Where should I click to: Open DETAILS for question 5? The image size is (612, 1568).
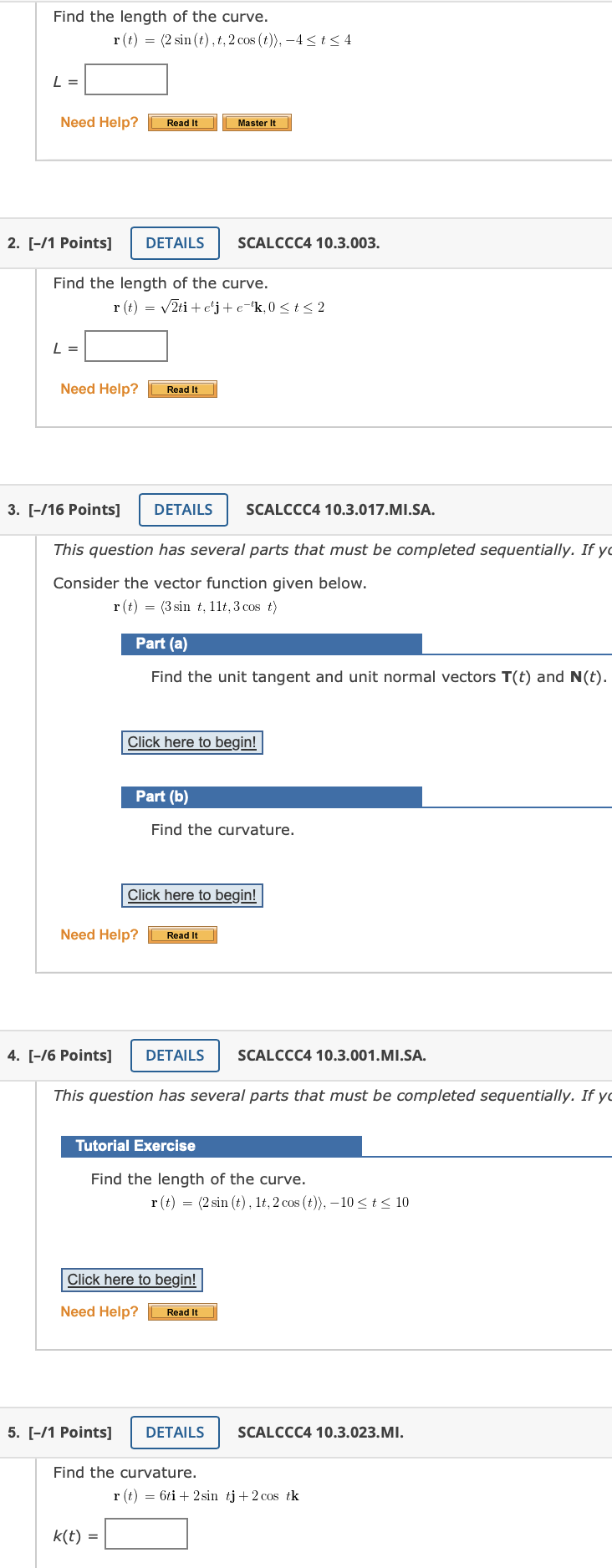[175, 1432]
